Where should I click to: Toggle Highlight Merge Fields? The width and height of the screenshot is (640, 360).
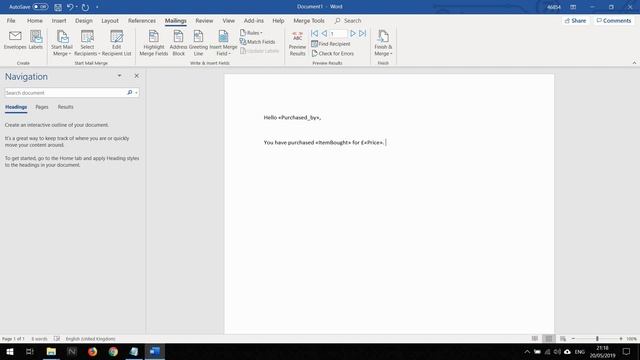pos(154,43)
